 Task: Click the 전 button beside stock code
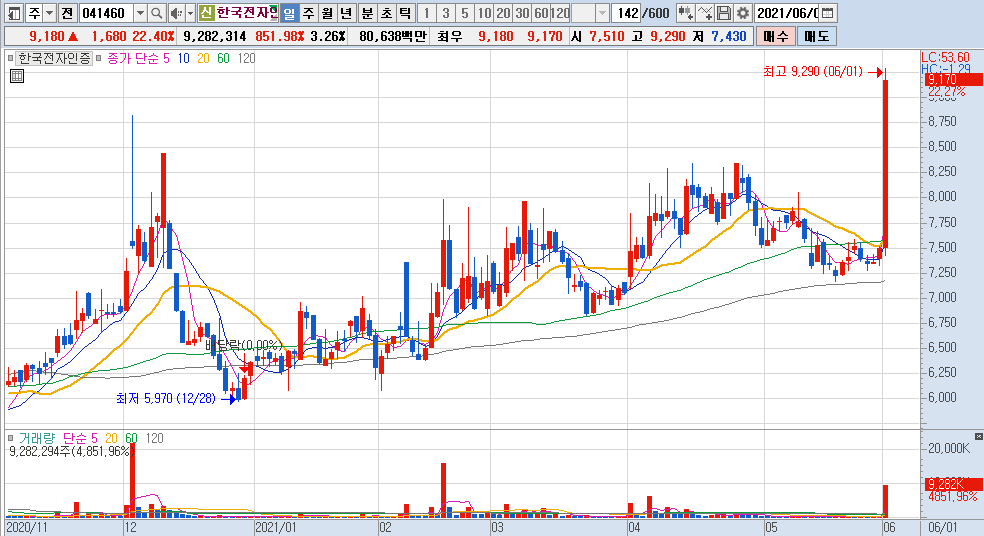(x=68, y=13)
